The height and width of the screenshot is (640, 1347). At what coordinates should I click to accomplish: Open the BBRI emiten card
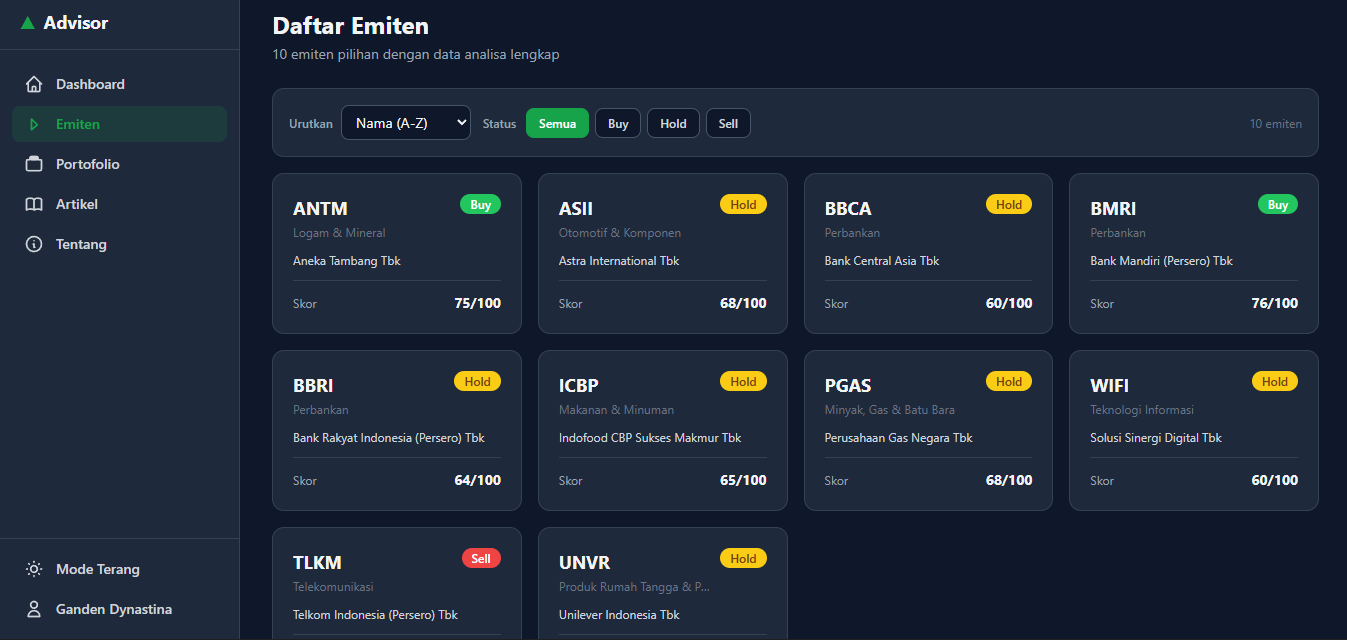tap(397, 430)
